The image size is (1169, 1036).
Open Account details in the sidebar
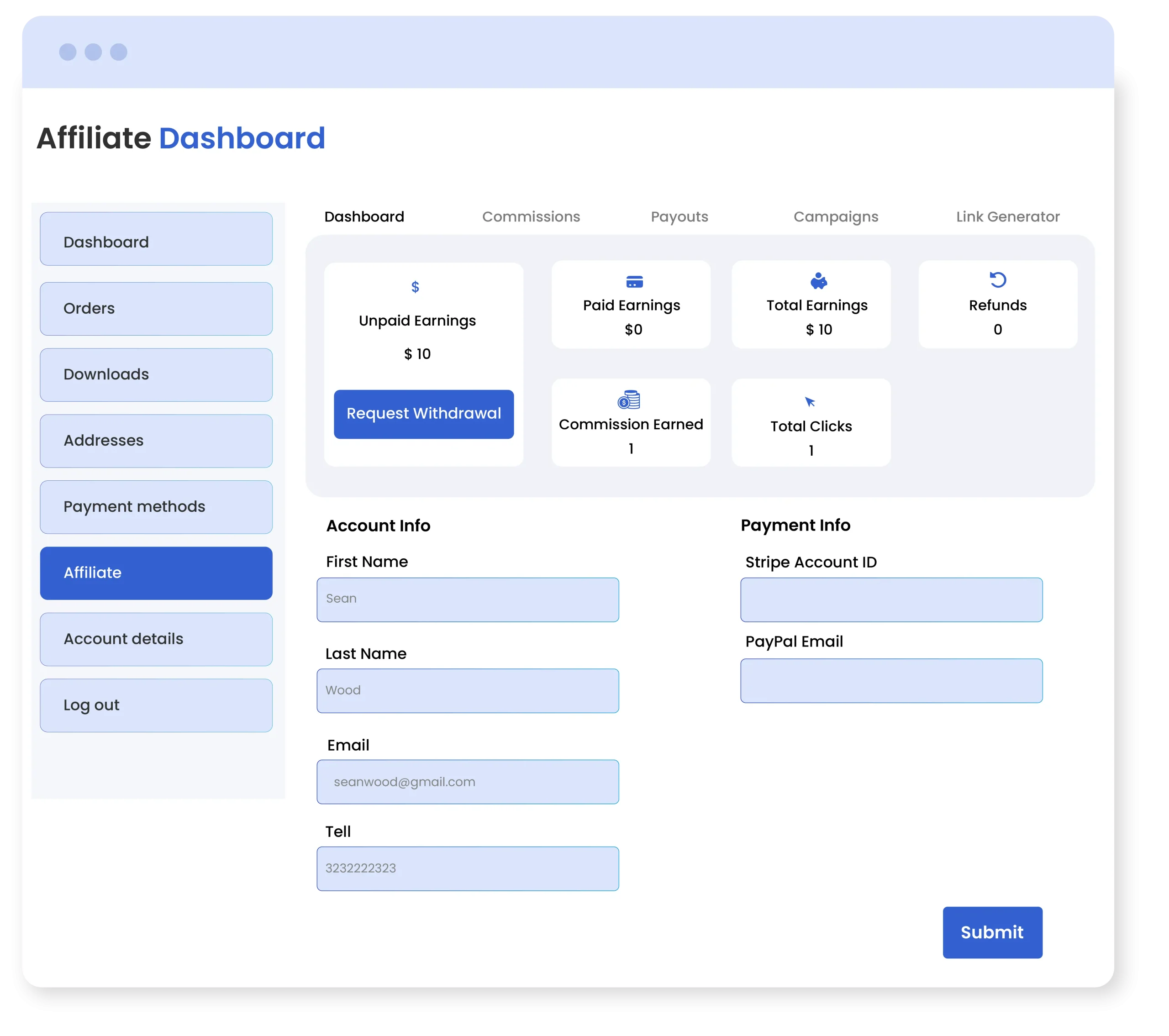click(x=156, y=639)
